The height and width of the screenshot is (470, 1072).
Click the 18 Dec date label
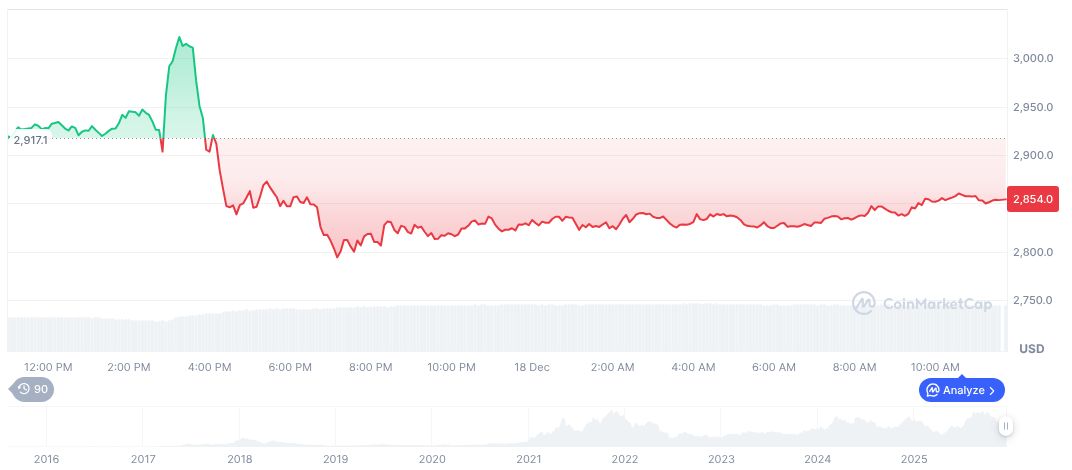(x=532, y=367)
